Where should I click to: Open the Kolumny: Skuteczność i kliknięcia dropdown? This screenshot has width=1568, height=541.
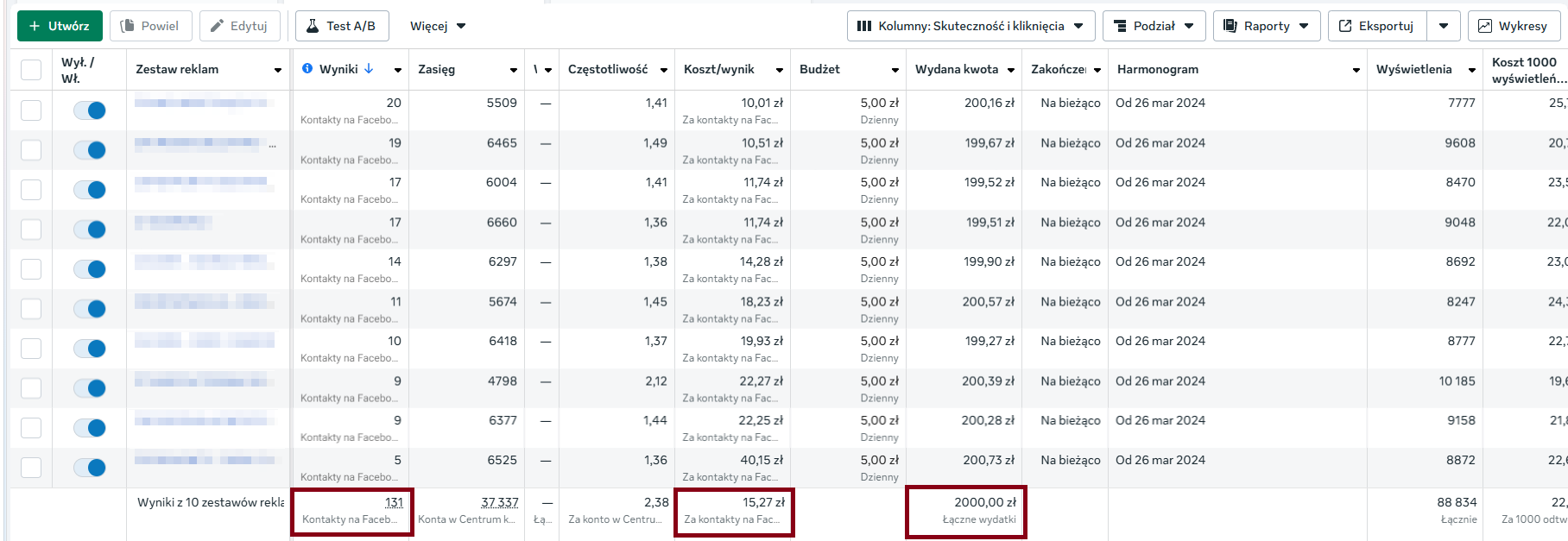[x=971, y=26]
